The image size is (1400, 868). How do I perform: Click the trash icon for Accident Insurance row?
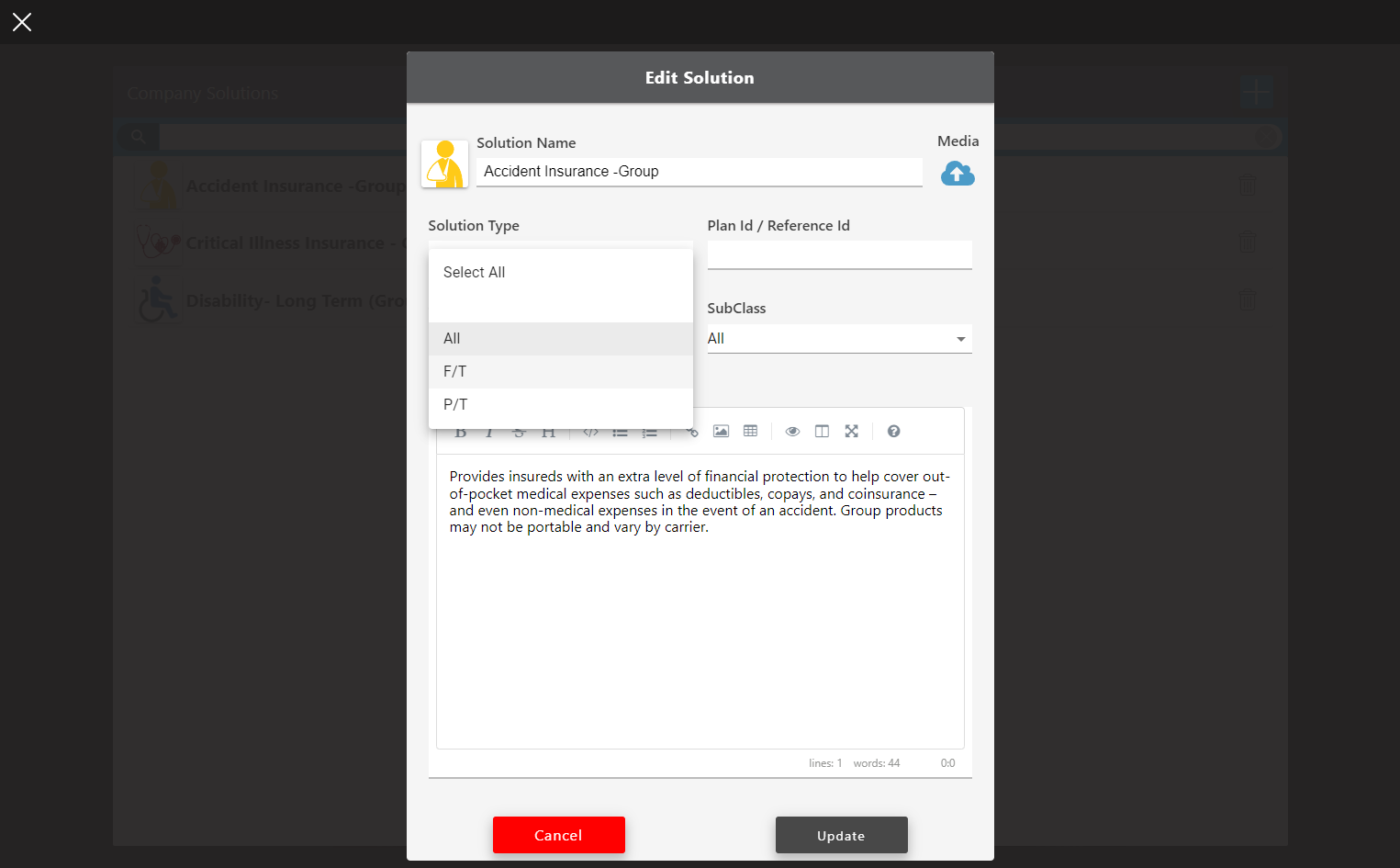(1248, 185)
